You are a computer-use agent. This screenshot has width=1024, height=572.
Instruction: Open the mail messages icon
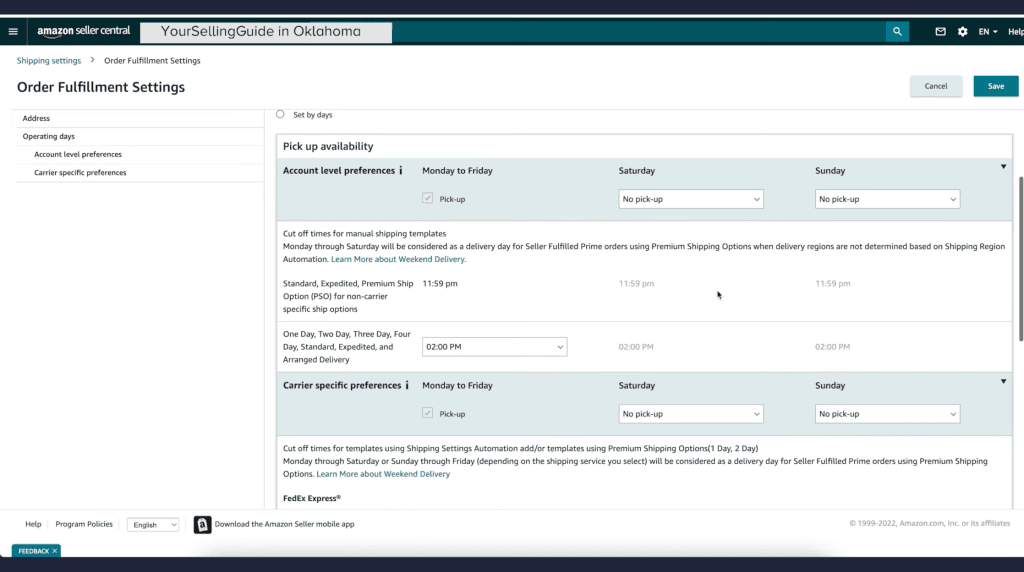(x=940, y=31)
